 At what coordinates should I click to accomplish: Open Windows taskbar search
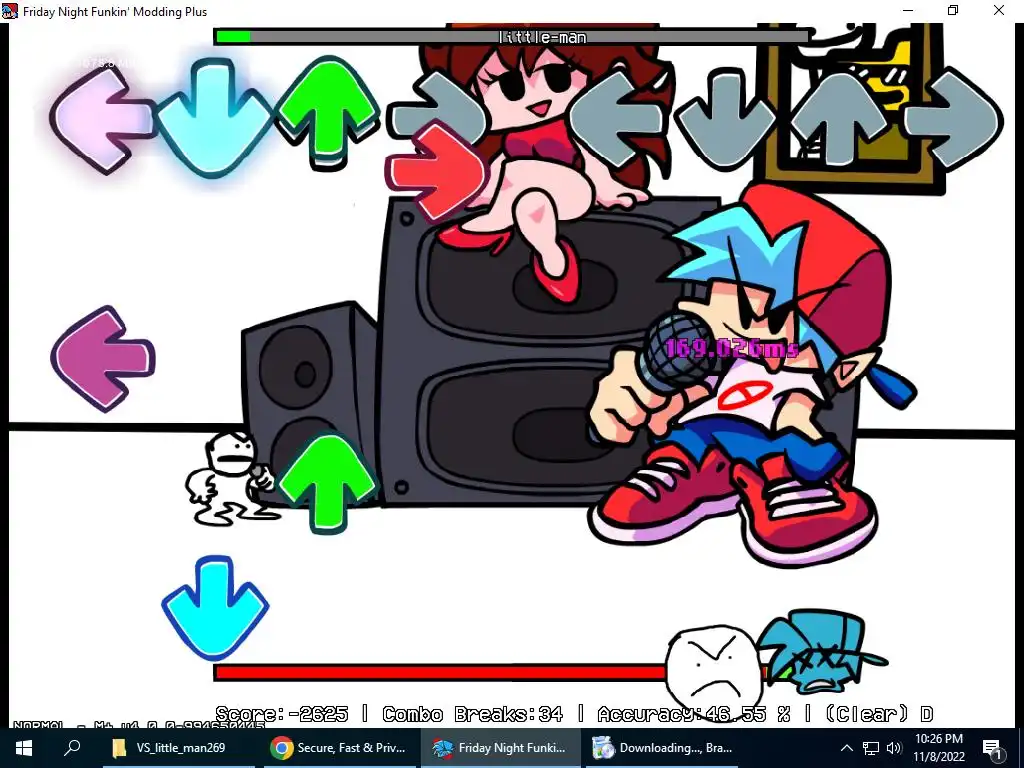[72, 748]
